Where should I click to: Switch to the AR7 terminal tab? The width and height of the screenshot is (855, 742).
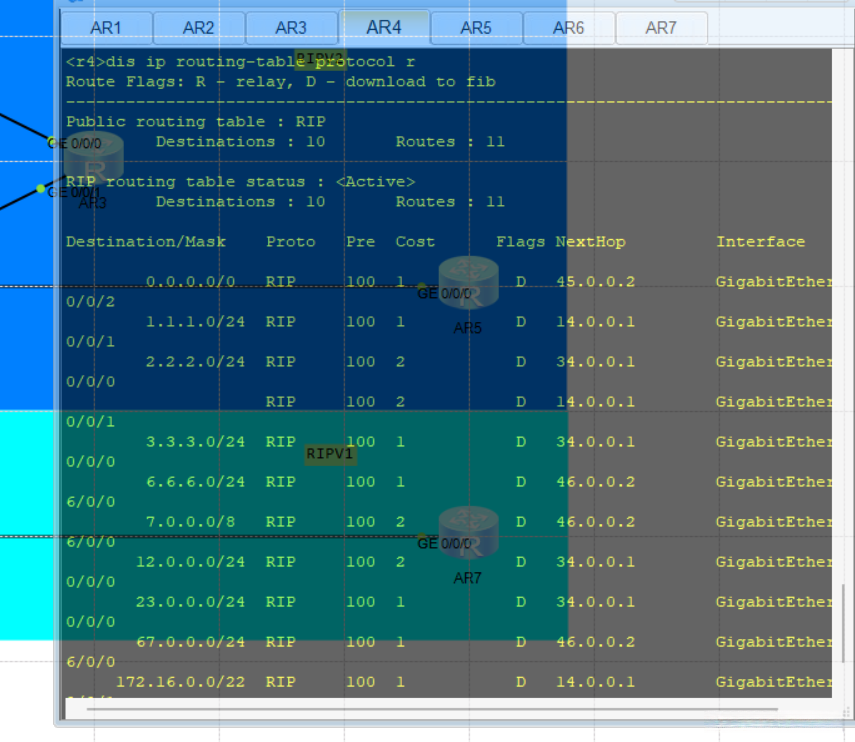coord(661,28)
